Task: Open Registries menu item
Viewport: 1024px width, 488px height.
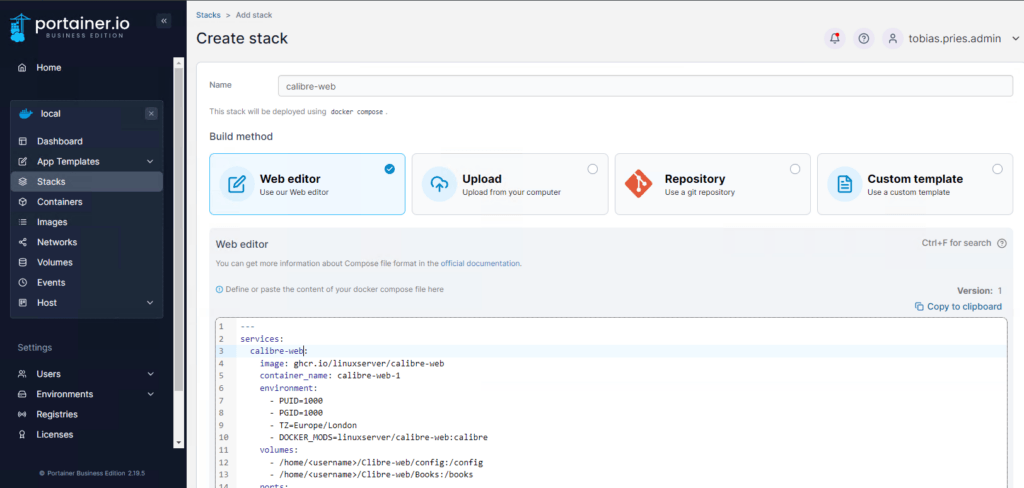Action: (x=57, y=415)
